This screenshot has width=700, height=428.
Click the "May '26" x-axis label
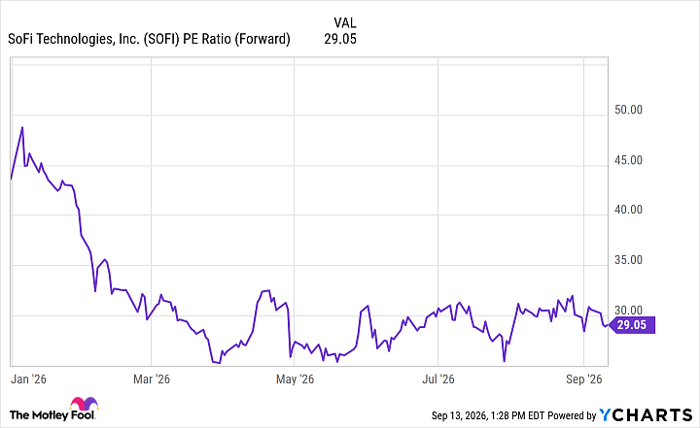[295, 379]
